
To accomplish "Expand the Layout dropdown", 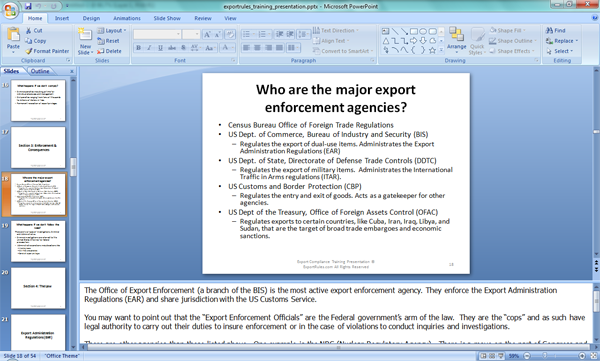I will (112, 30).
